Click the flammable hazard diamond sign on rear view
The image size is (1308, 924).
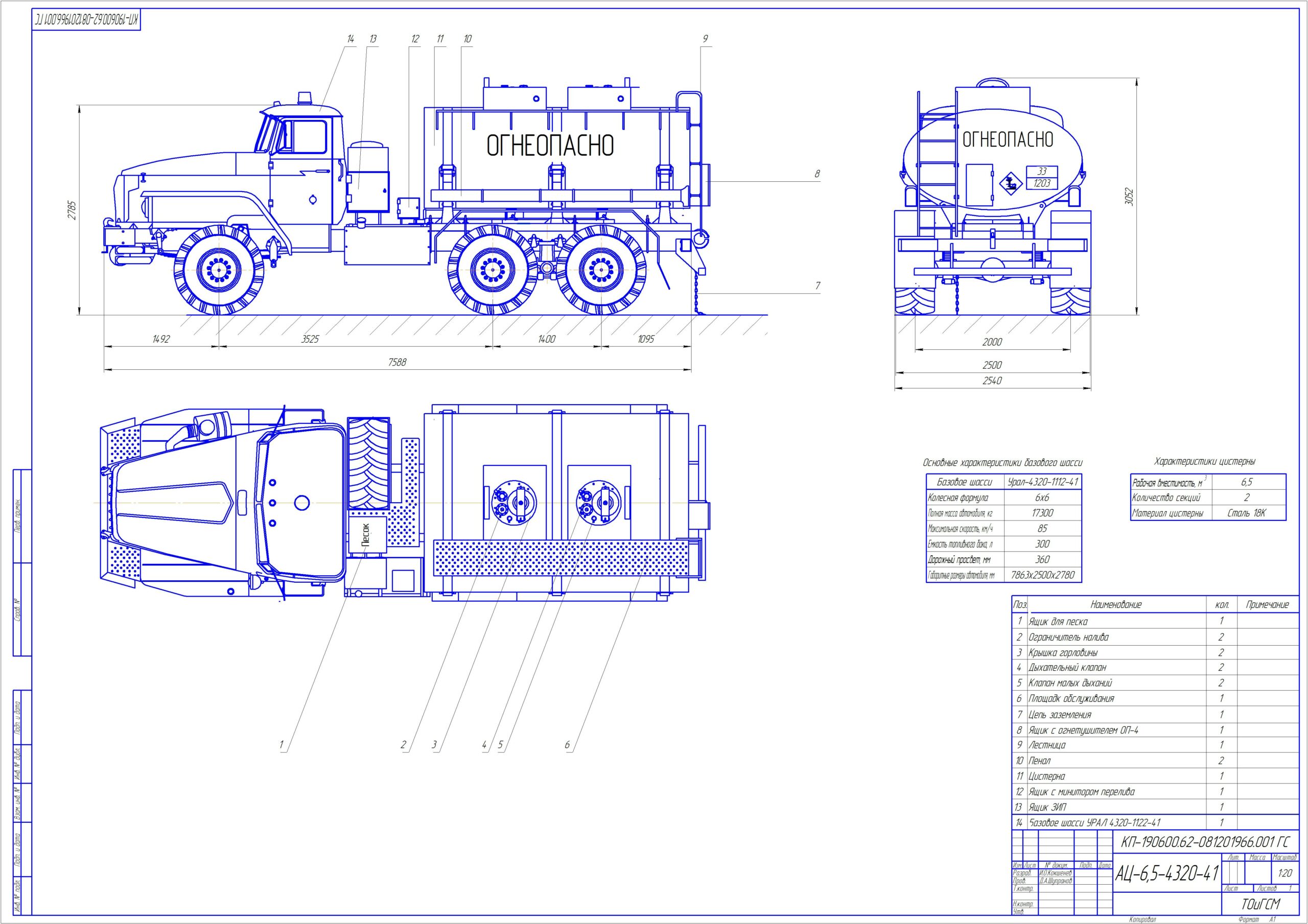click(1011, 183)
